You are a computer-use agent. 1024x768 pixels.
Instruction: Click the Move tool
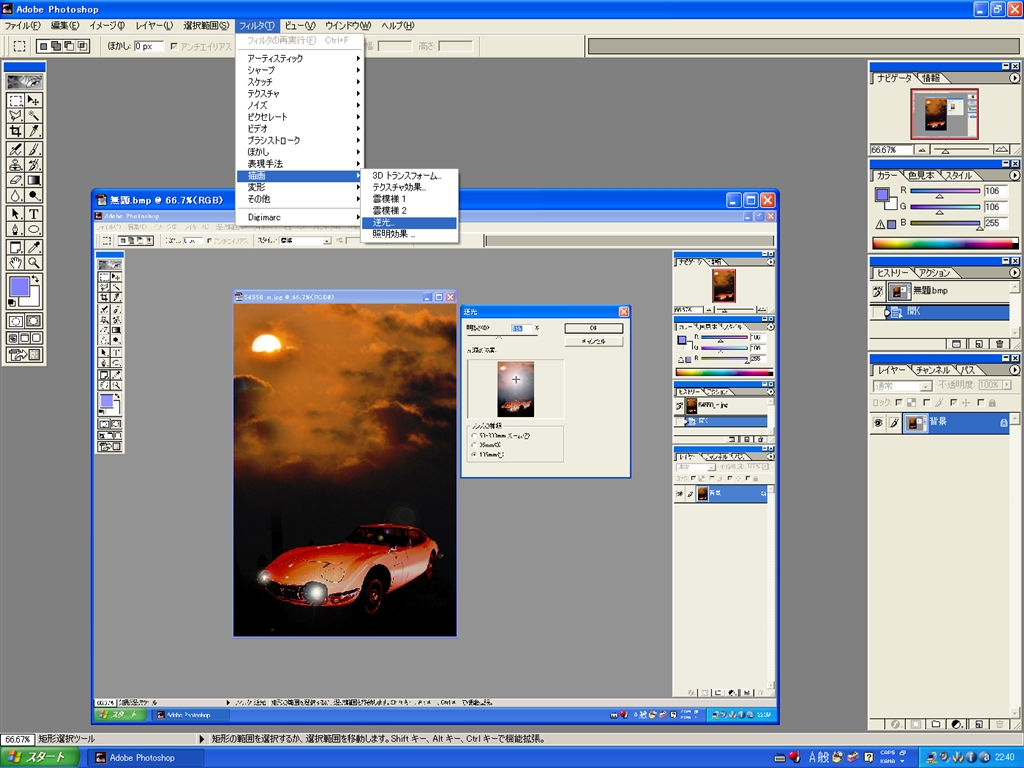coord(34,100)
